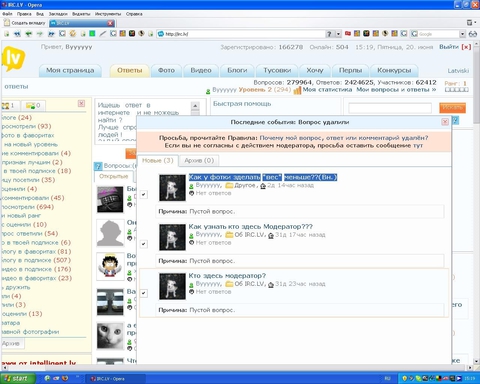The width and height of the screenshot is (480, 384).
Task: Go to the Блоги tab
Action: [237, 70]
